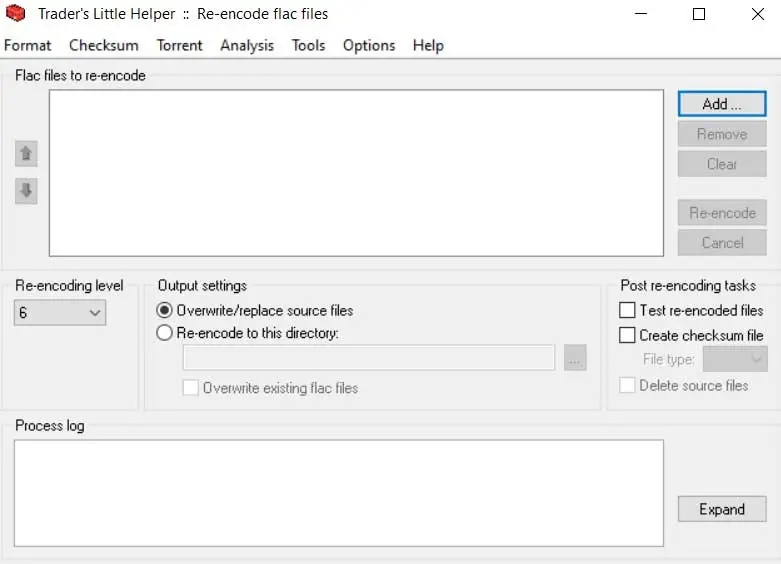The height and width of the screenshot is (564, 781).
Task: Click the output directory text field
Action: pyautogui.click(x=369, y=358)
